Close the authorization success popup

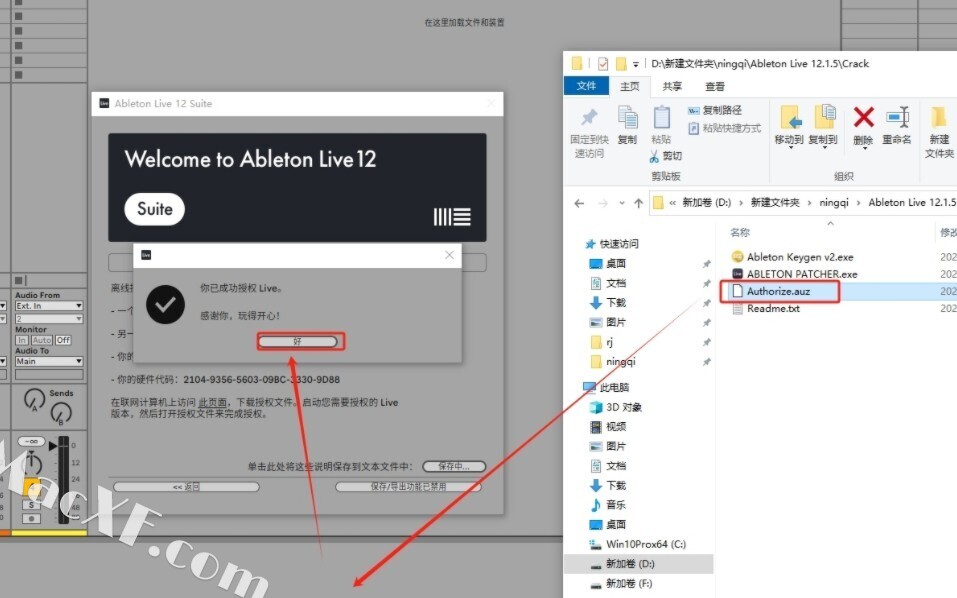click(449, 255)
